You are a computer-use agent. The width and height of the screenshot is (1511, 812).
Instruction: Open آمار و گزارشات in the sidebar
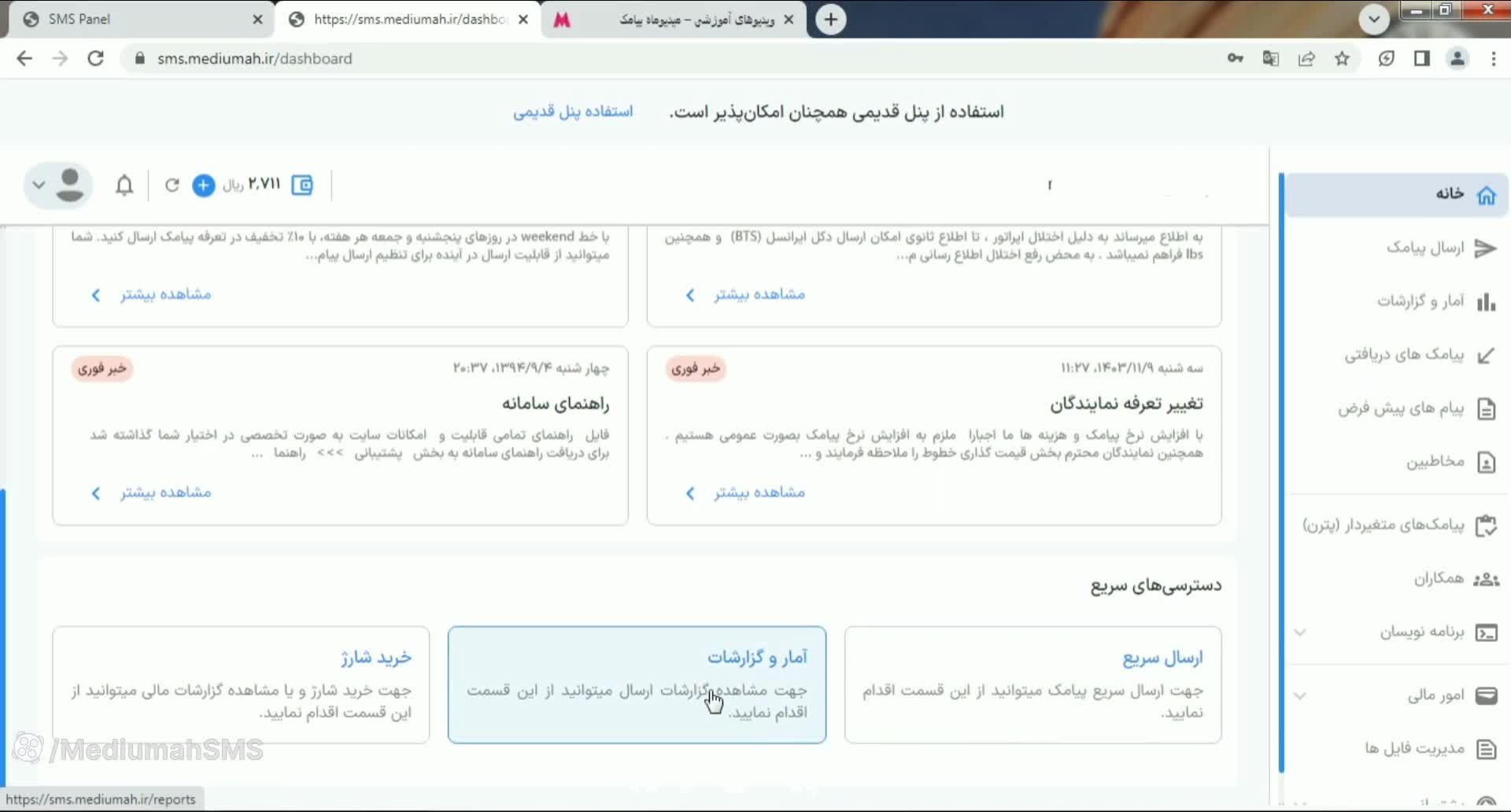(x=1420, y=301)
